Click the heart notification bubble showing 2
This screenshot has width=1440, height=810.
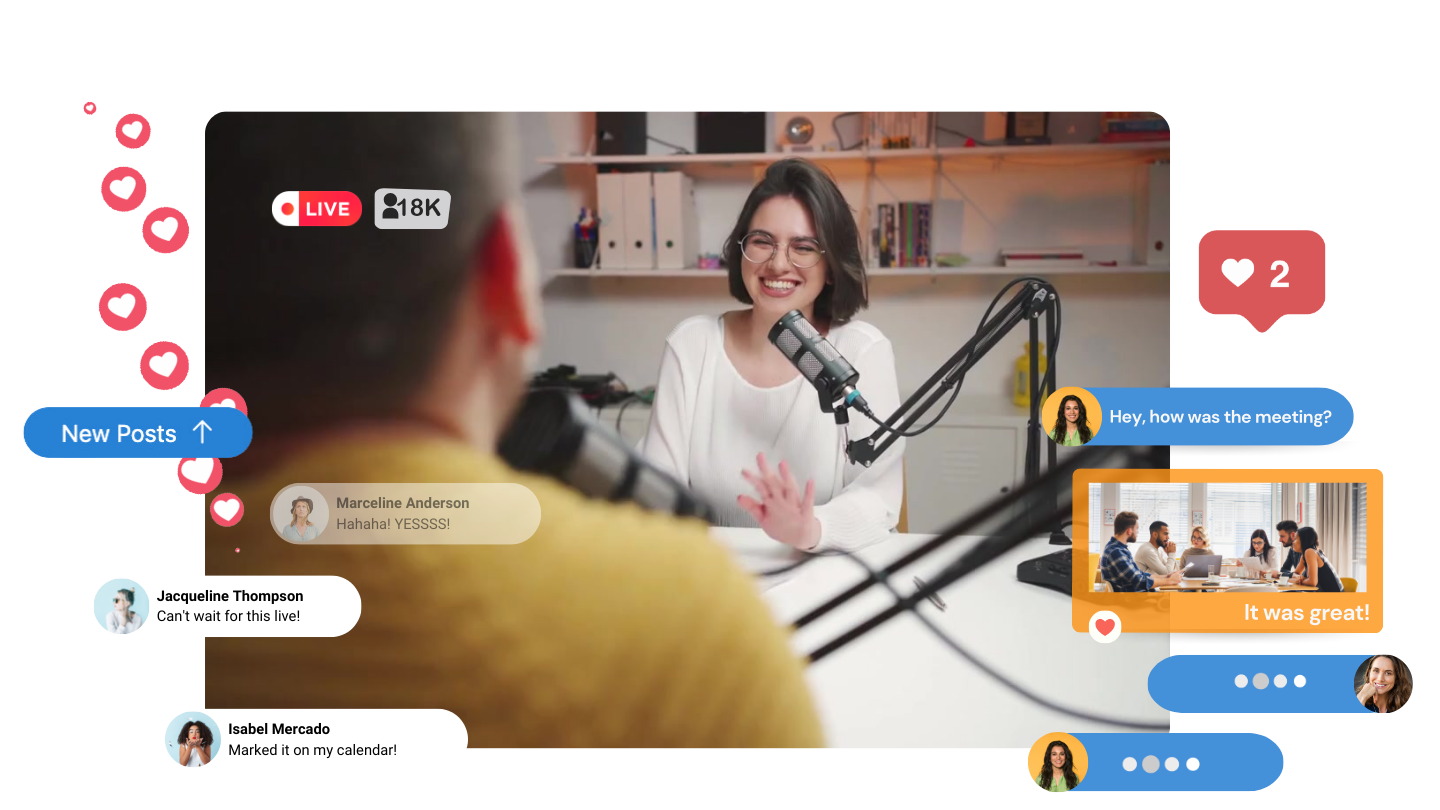(x=1261, y=274)
